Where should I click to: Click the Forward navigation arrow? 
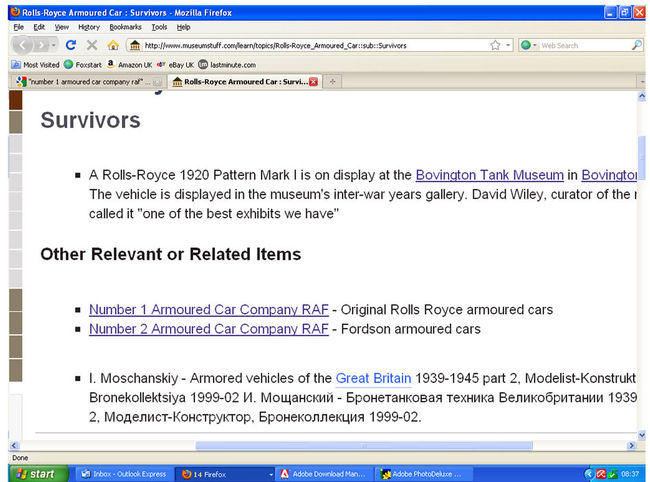[x=41, y=45]
